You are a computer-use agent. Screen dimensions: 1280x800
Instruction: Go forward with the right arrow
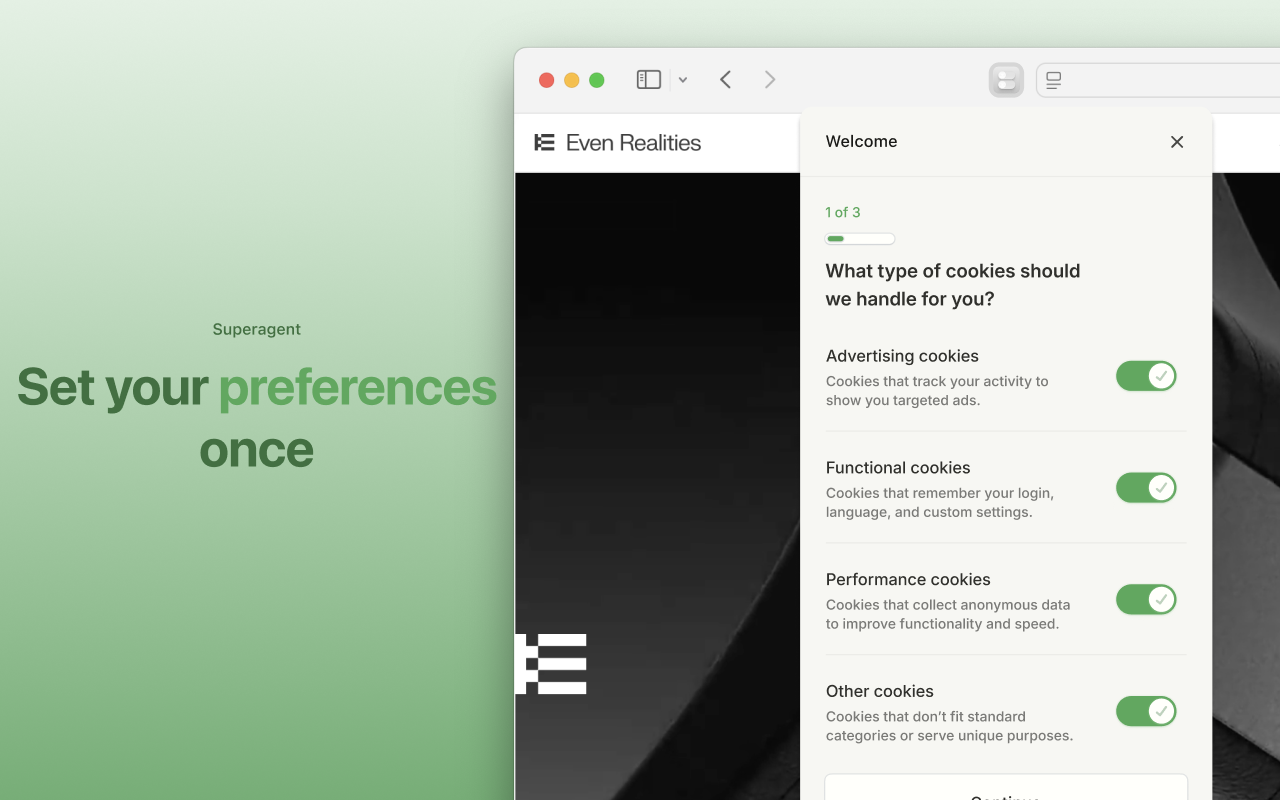(770, 80)
